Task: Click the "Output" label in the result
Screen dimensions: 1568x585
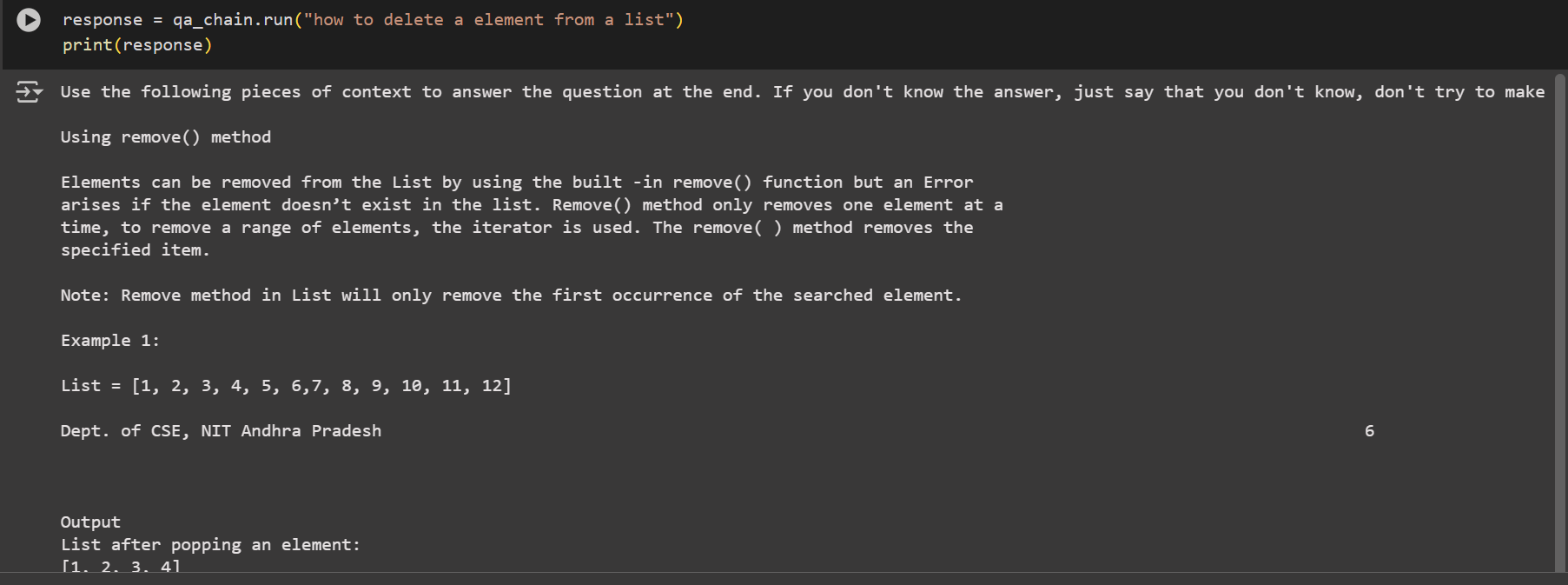Action: click(x=90, y=522)
